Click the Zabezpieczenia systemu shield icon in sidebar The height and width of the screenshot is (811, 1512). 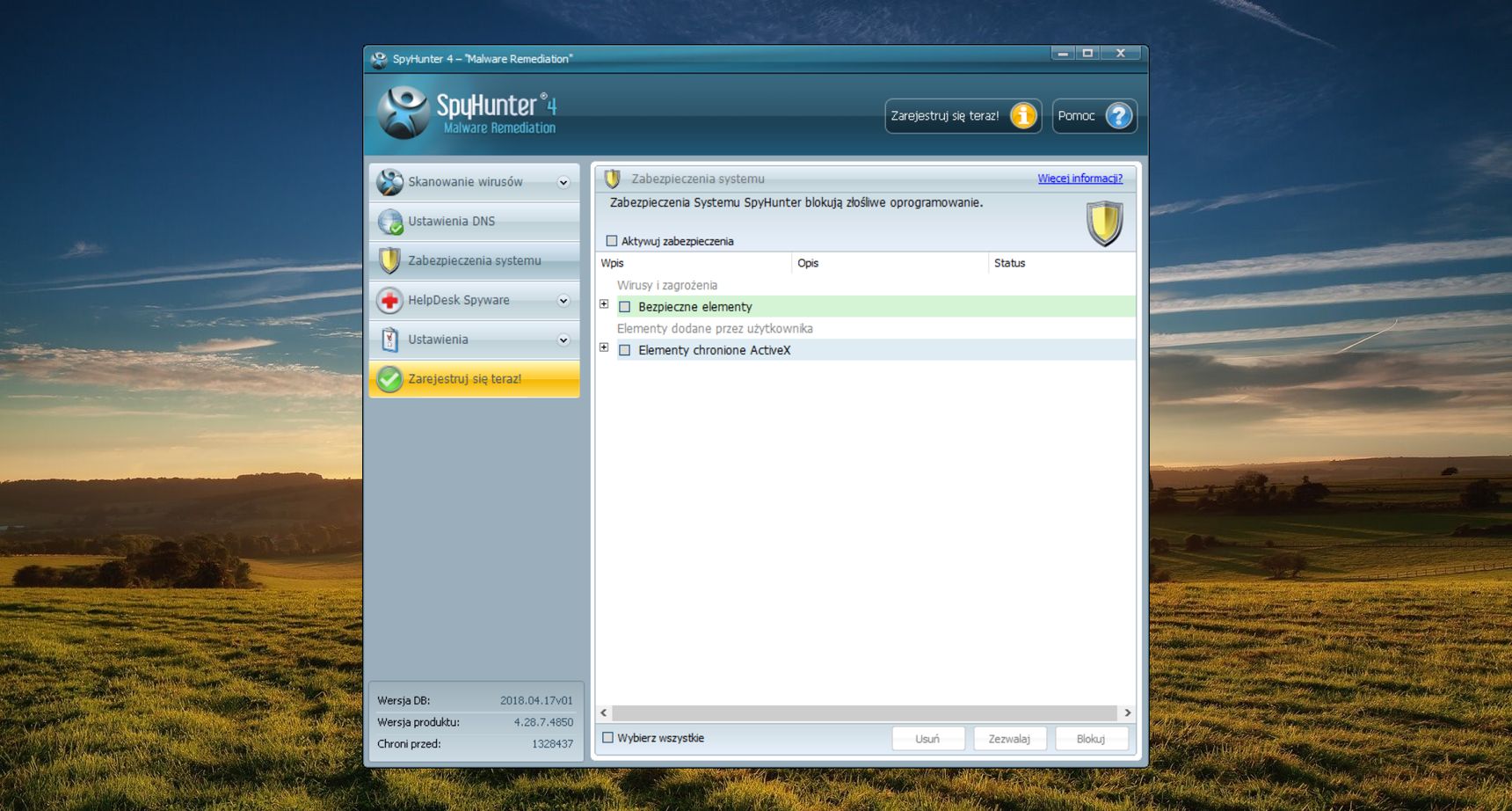pyautogui.click(x=389, y=261)
